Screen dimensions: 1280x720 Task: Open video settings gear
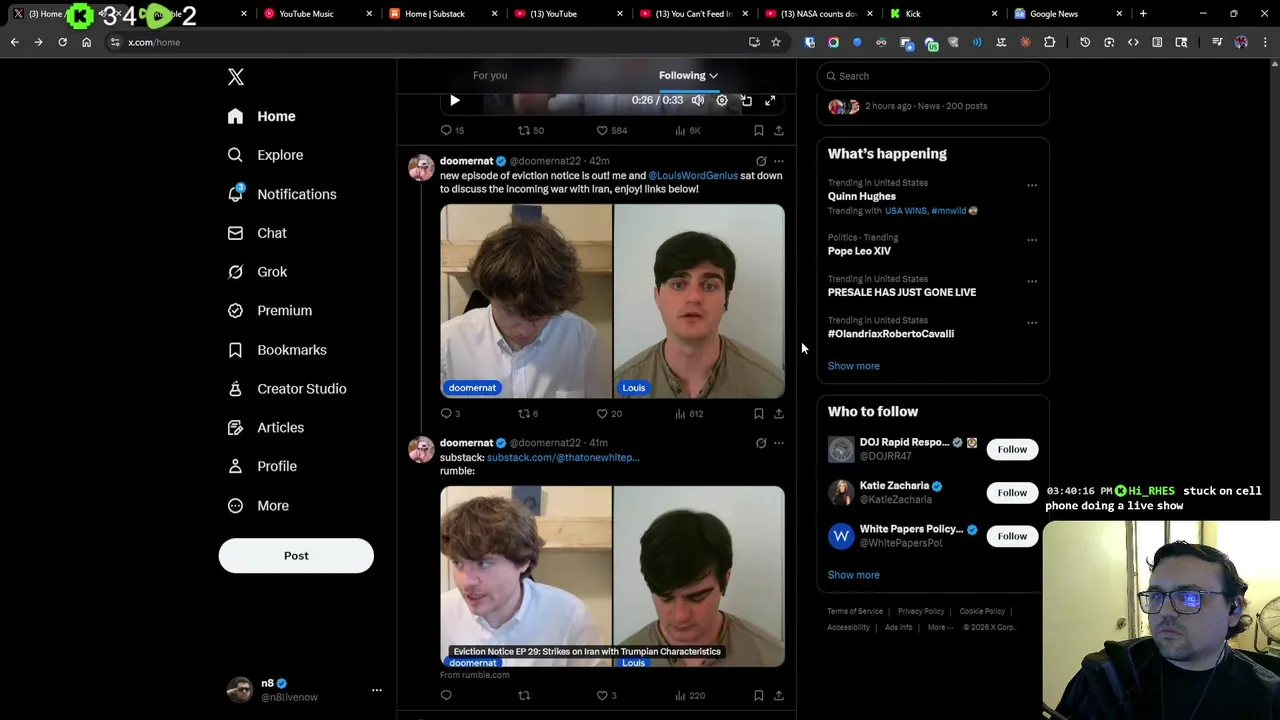(x=722, y=100)
